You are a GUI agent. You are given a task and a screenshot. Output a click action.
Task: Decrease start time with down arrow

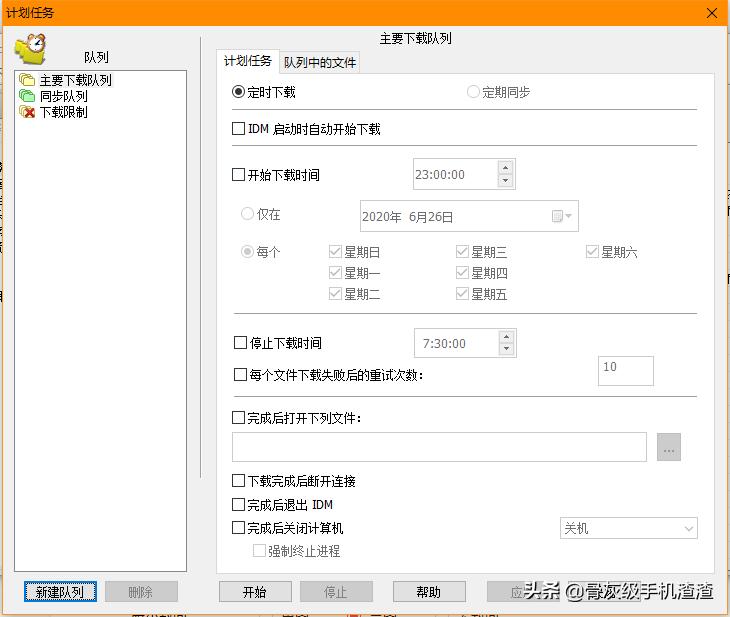[506, 181]
